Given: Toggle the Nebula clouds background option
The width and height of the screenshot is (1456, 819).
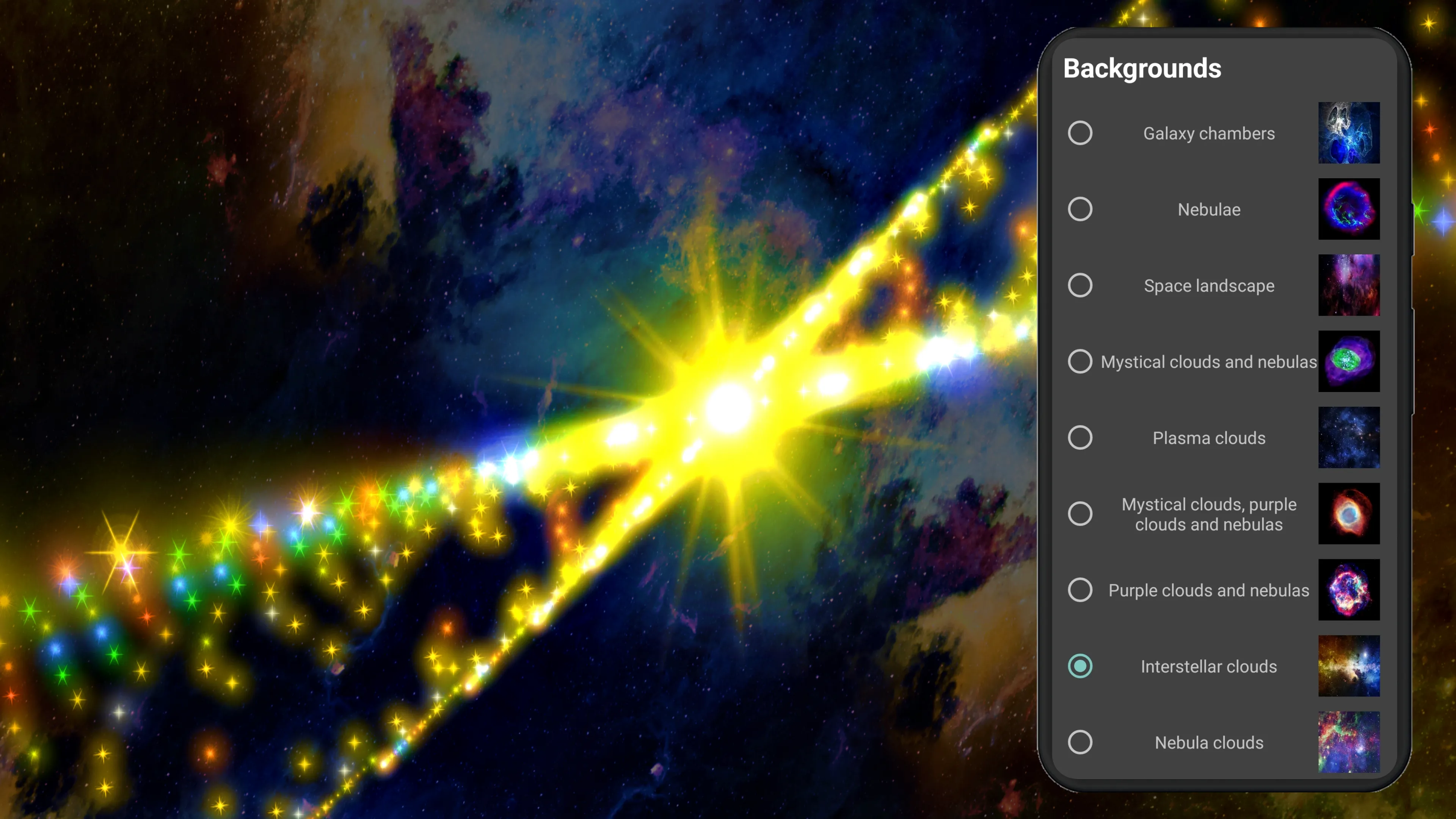Looking at the screenshot, I should pos(1079,742).
